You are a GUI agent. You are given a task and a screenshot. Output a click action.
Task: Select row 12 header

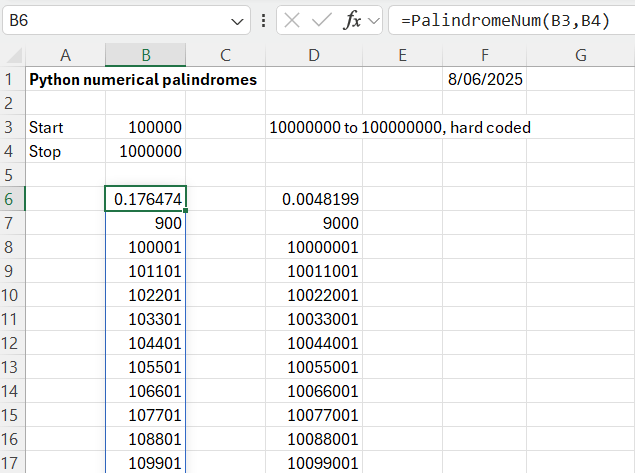click(12, 342)
